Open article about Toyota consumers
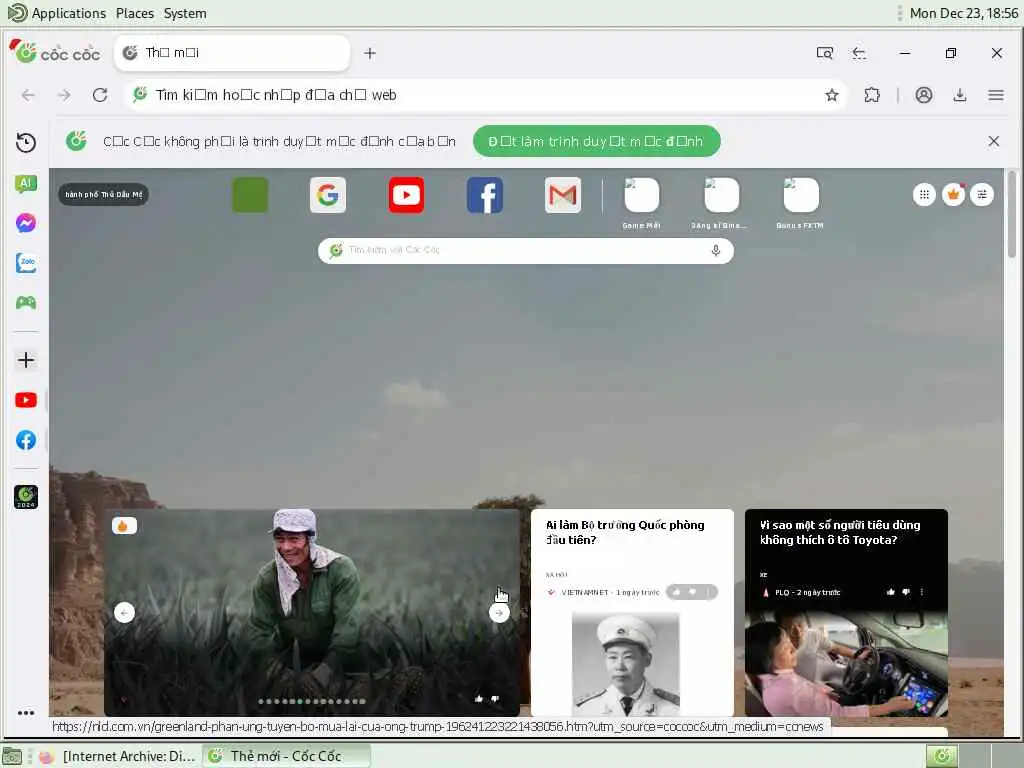The height and width of the screenshot is (768, 1024). click(840, 532)
